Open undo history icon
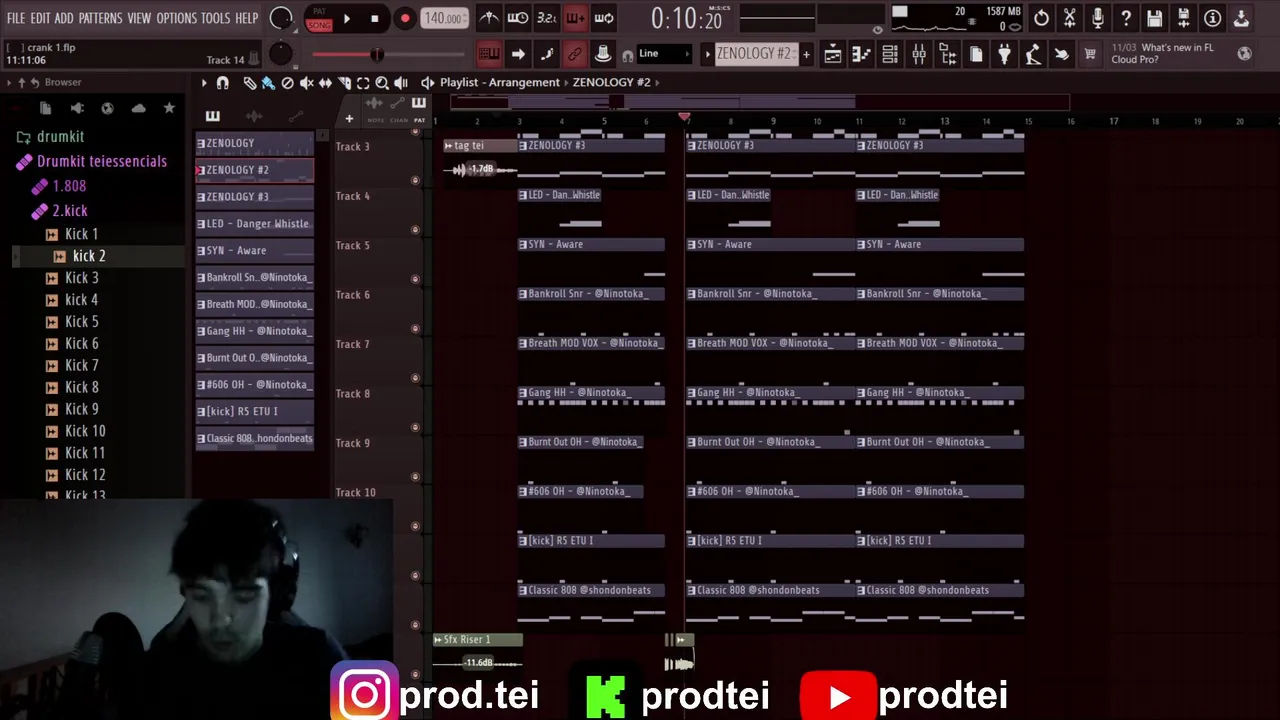The width and height of the screenshot is (1280, 720). (x=1041, y=18)
